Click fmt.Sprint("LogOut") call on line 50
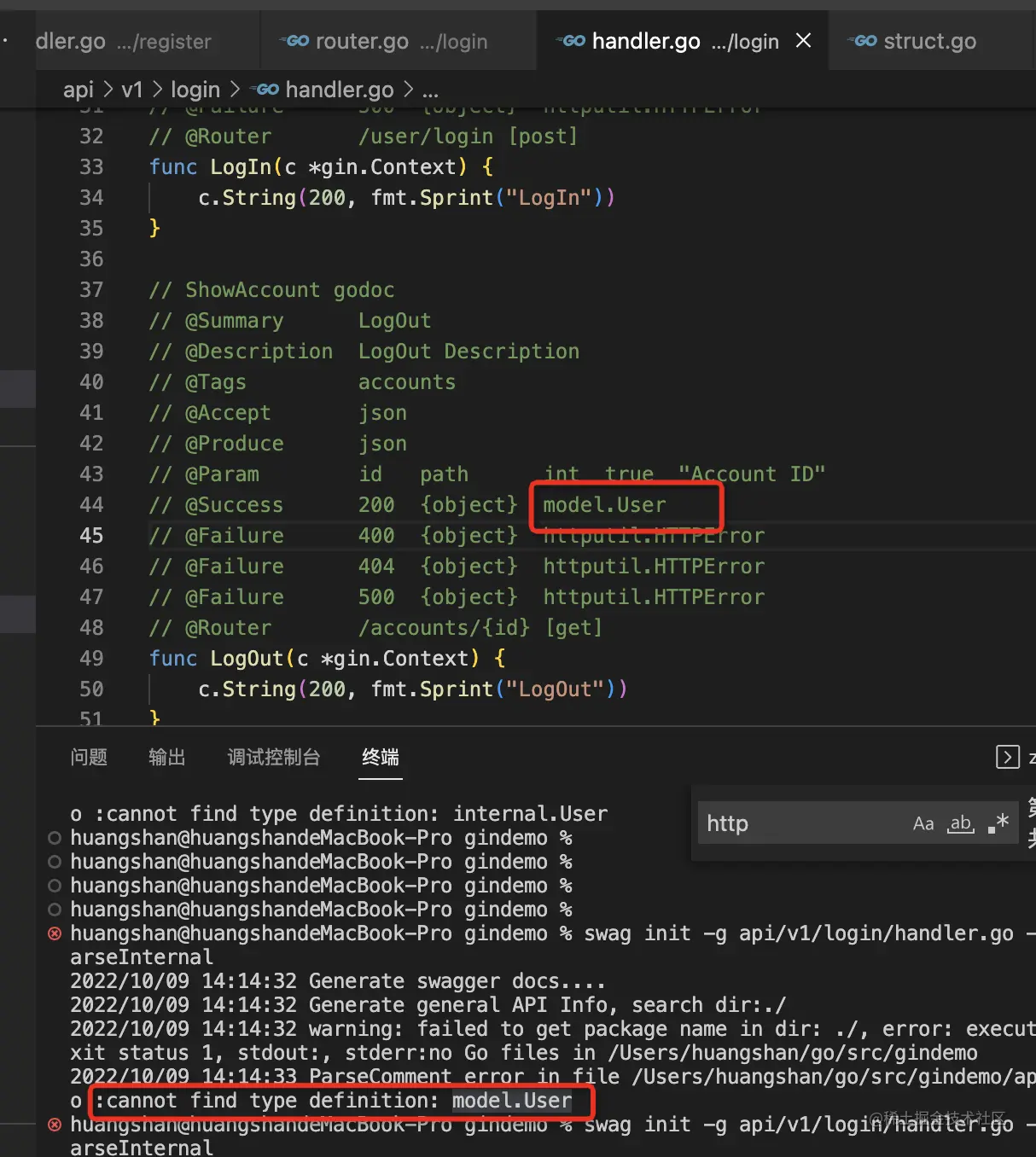1036x1157 pixels. click(x=498, y=689)
